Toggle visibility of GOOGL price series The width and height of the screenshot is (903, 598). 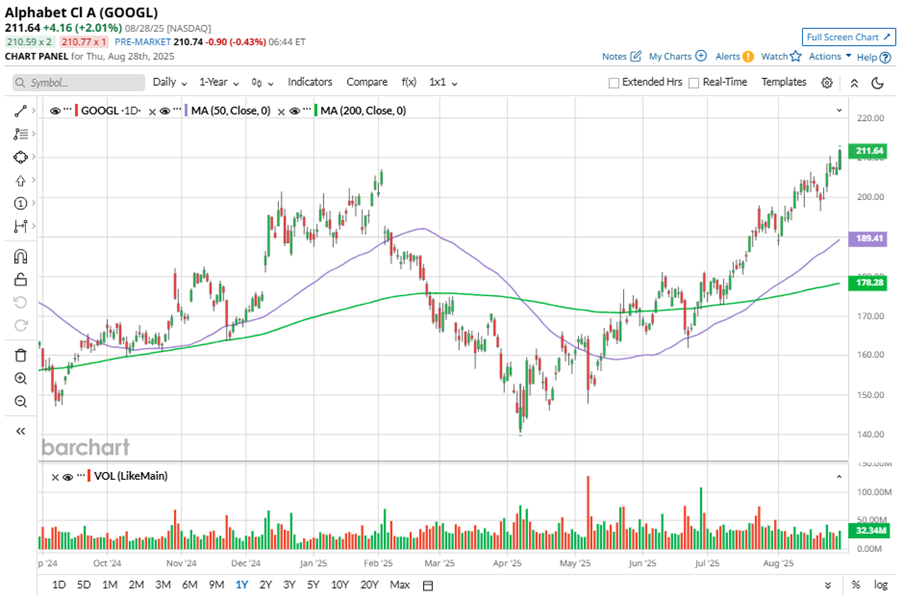pos(55,111)
